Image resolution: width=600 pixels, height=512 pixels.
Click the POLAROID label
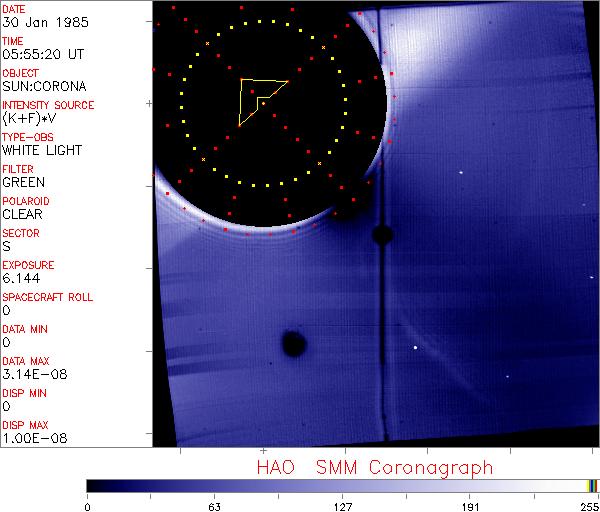(26, 201)
